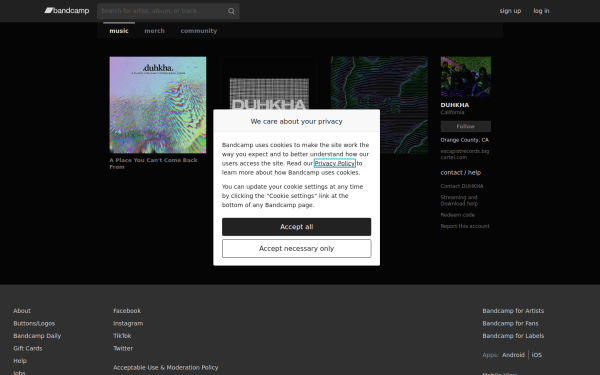
Task: Click Contact DUHKHA link
Action: (462, 186)
